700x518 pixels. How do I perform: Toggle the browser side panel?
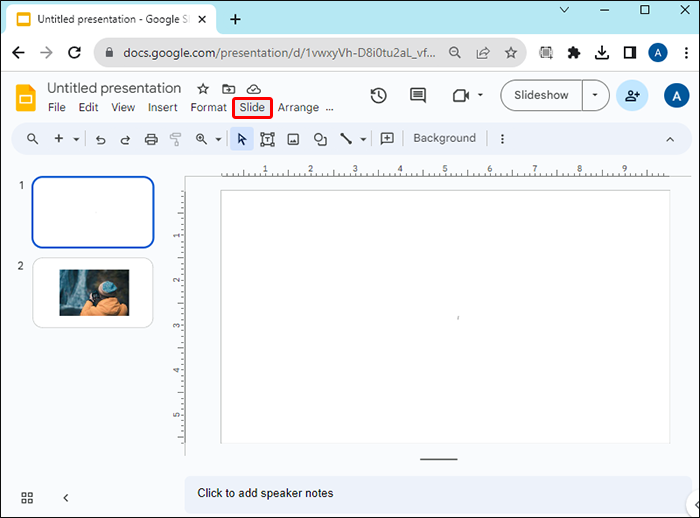630,53
